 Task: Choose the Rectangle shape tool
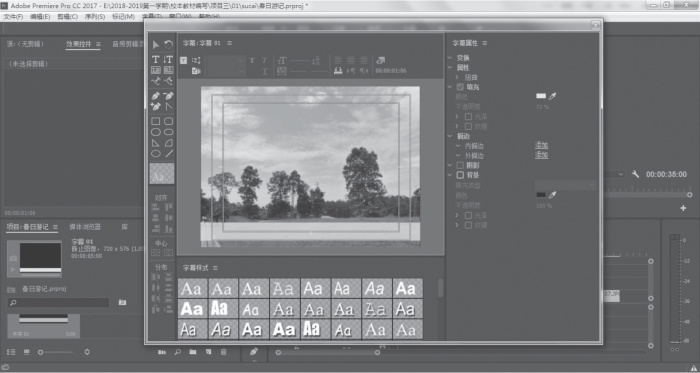point(155,121)
